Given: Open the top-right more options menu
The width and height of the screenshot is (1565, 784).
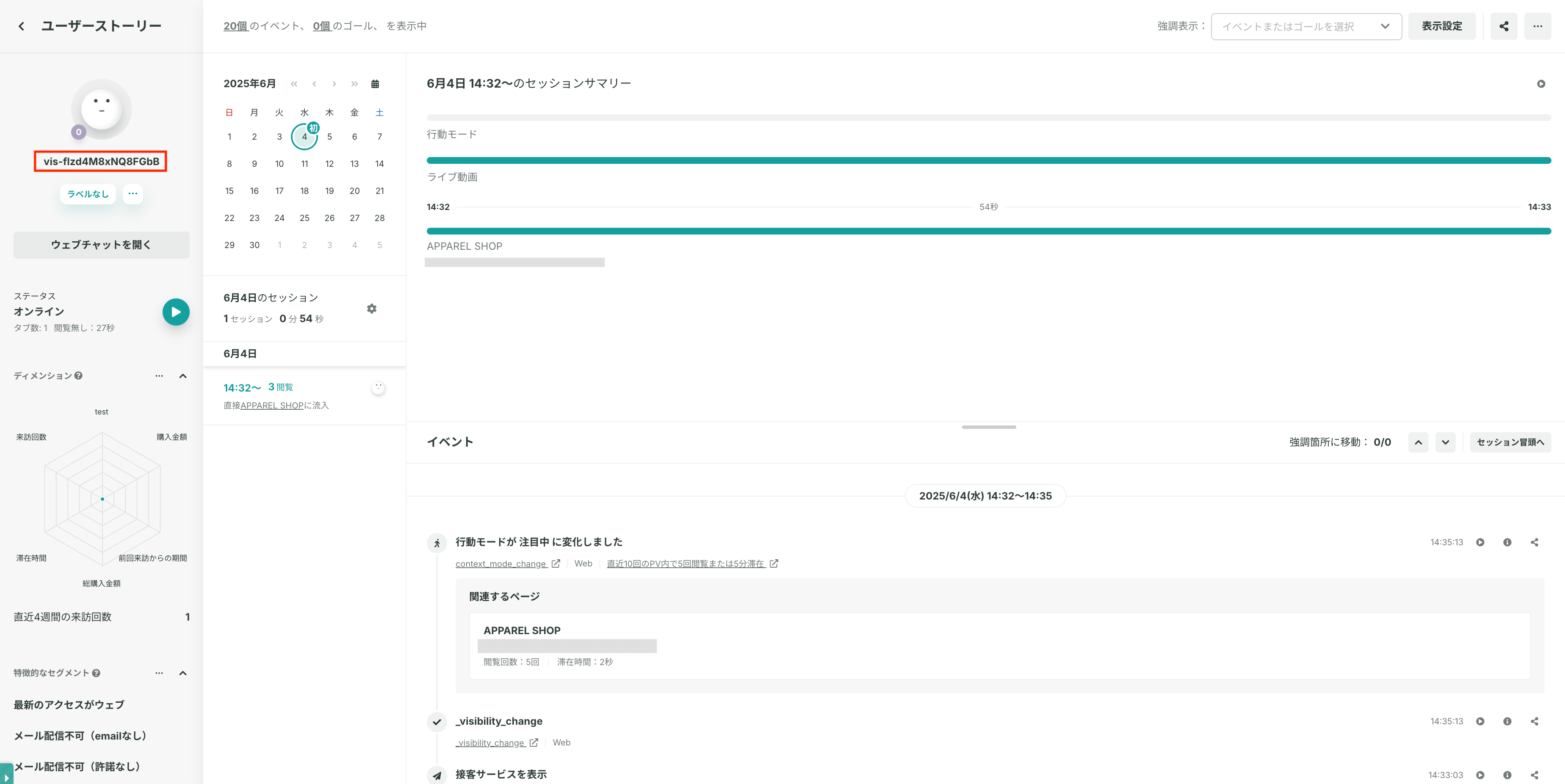Looking at the screenshot, I should point(1537,26).
